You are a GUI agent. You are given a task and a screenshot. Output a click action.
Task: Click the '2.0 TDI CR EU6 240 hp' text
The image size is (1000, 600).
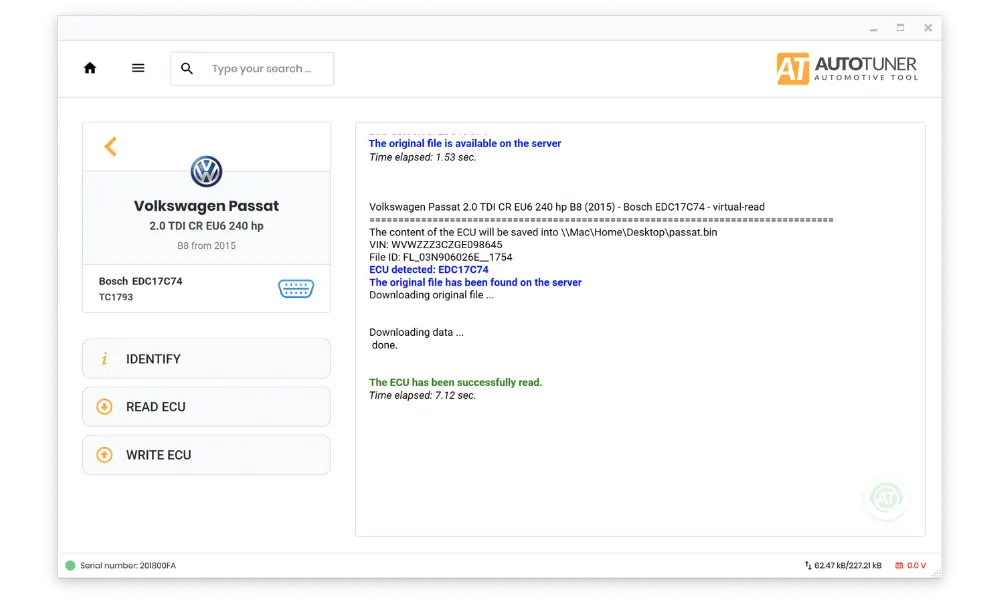(x=206, y=226)
